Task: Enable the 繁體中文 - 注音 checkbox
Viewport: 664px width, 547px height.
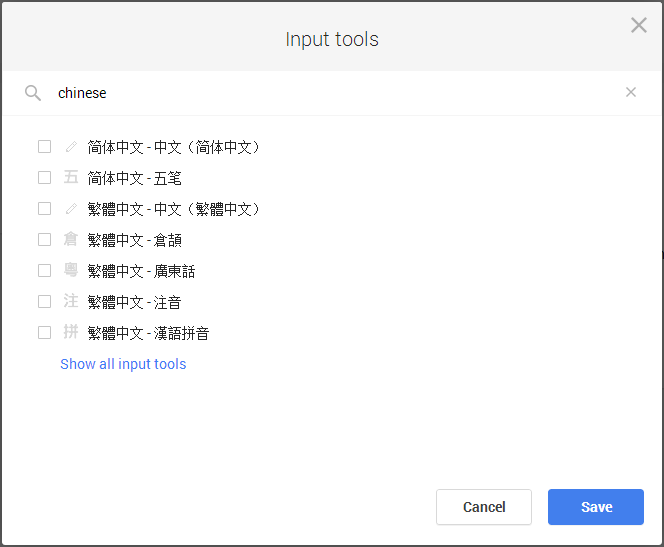Action: point(44,301)
